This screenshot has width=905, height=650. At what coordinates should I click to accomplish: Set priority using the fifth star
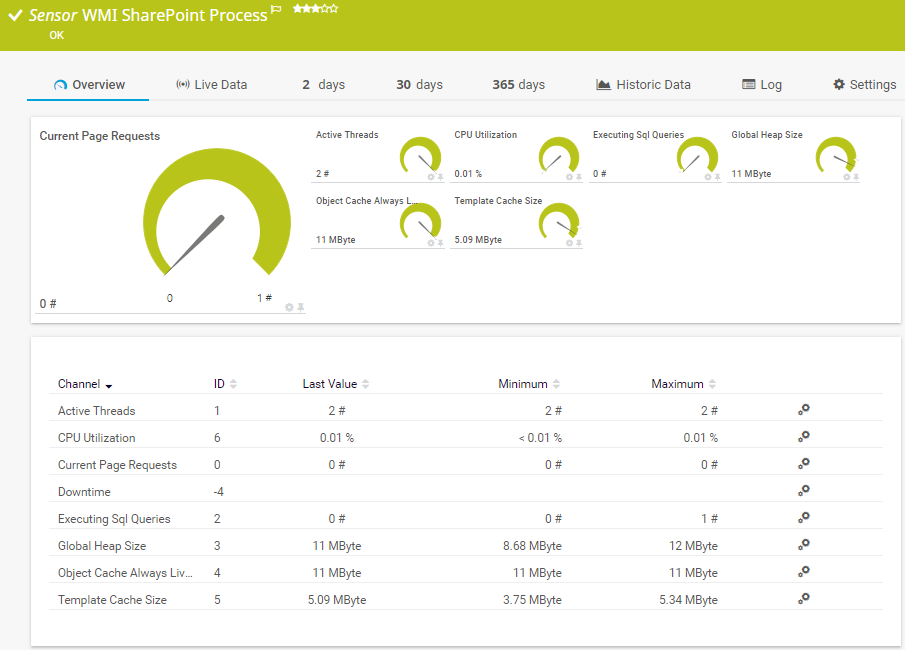coord(334,9)
